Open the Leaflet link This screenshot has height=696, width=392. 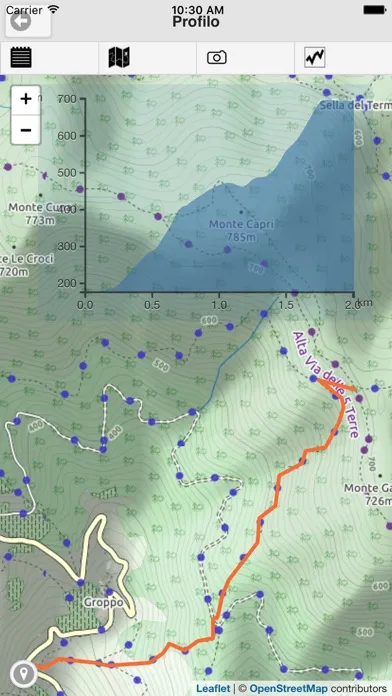(213, 689)
